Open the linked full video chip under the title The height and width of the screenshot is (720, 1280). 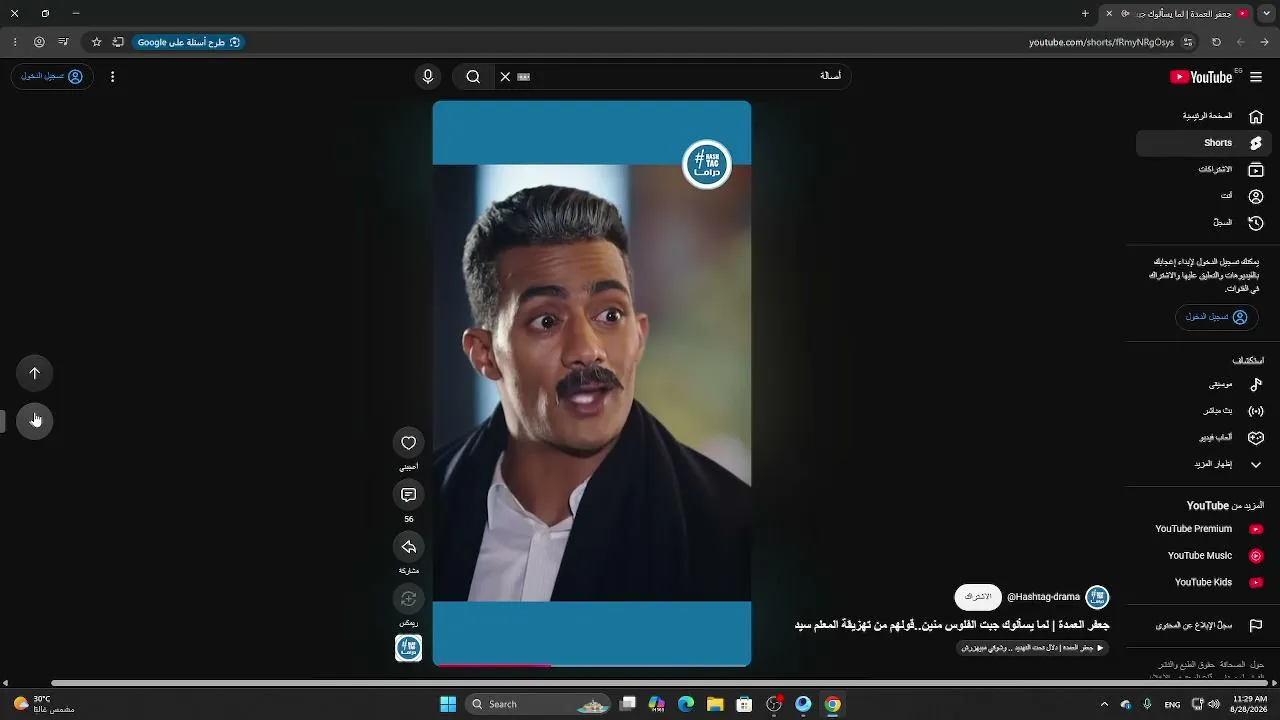click(1033, 648)
